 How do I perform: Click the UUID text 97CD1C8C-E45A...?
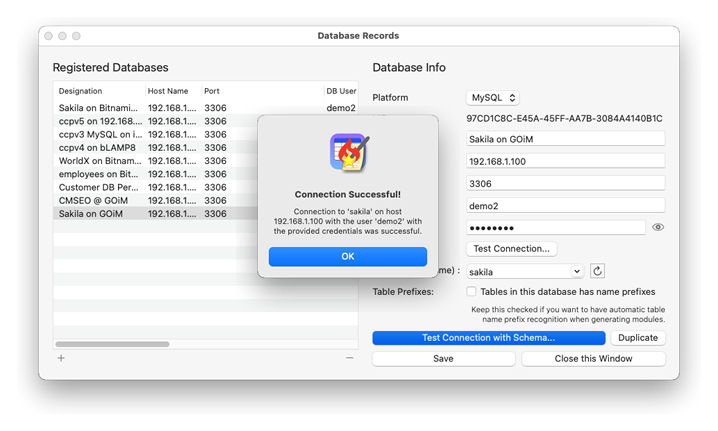[x=564, y=119]
